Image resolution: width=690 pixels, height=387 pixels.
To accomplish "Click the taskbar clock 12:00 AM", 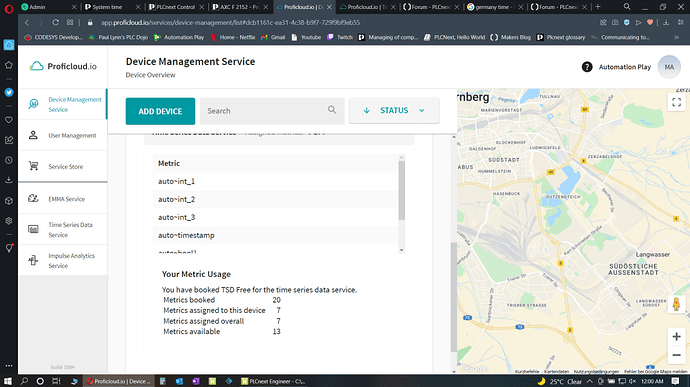I will 652,381.
